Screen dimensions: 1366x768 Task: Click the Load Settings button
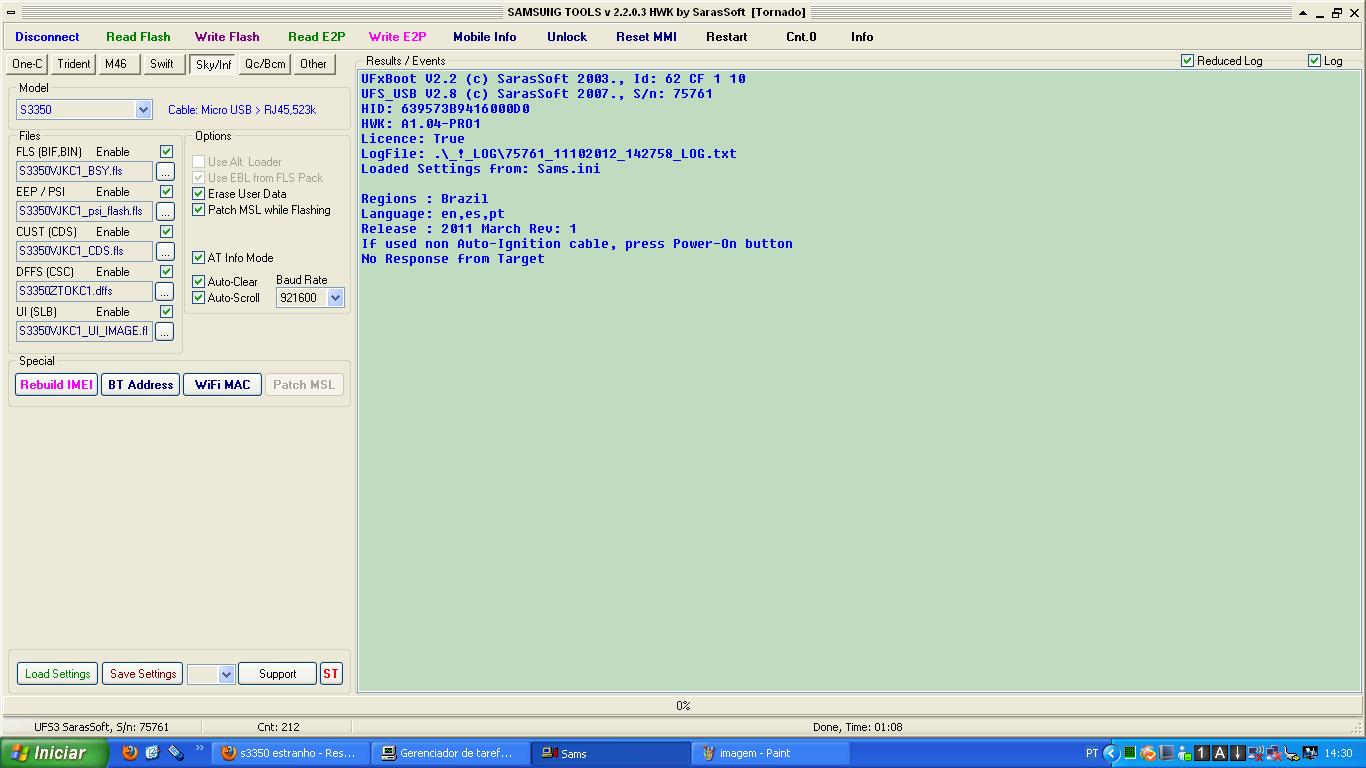[57, 674]
